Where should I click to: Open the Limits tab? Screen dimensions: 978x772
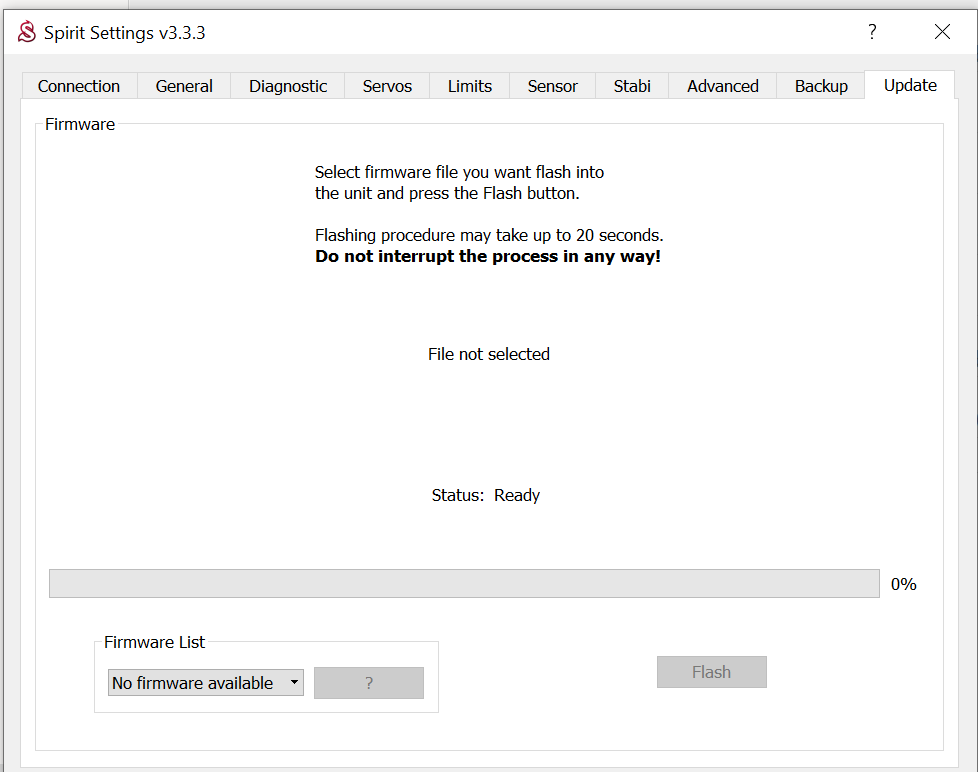tap(469, 86)
